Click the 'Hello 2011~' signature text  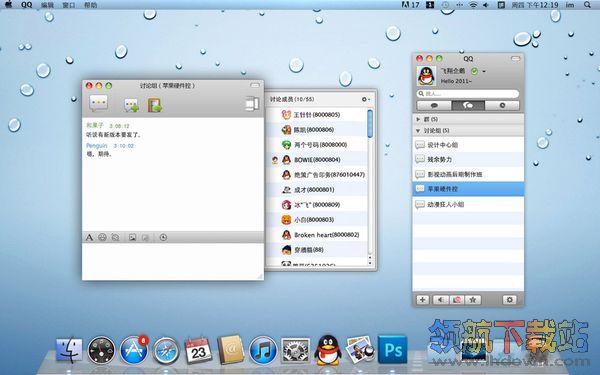point(456,81)
